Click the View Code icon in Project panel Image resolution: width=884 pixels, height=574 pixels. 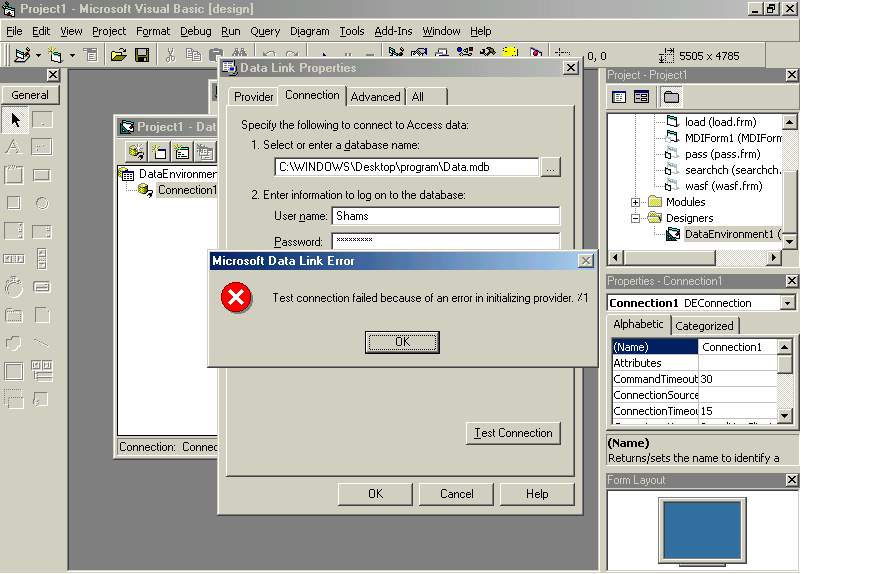click(x=619, y=97)
